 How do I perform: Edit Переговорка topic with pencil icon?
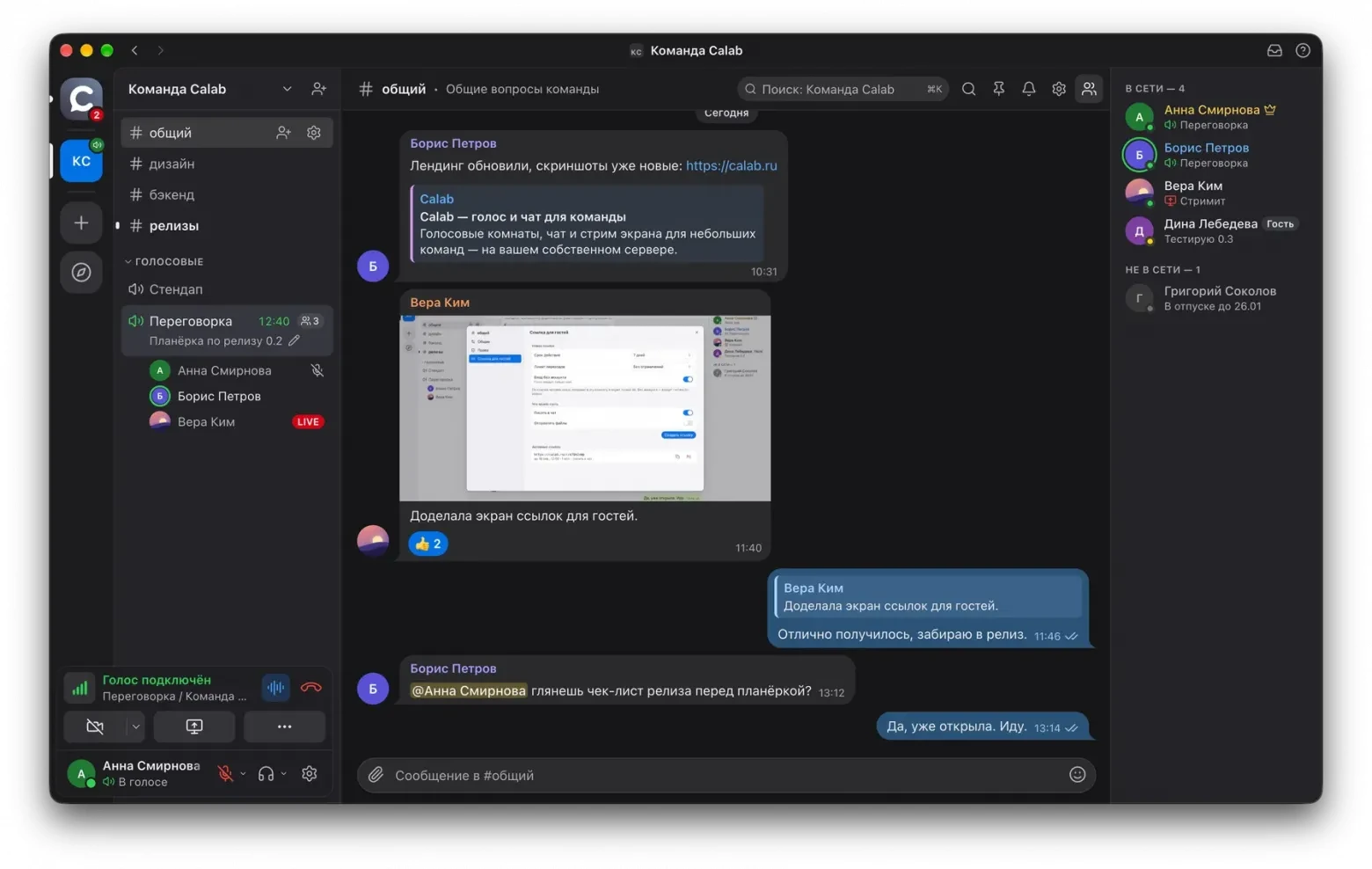[x=294, y=340]
